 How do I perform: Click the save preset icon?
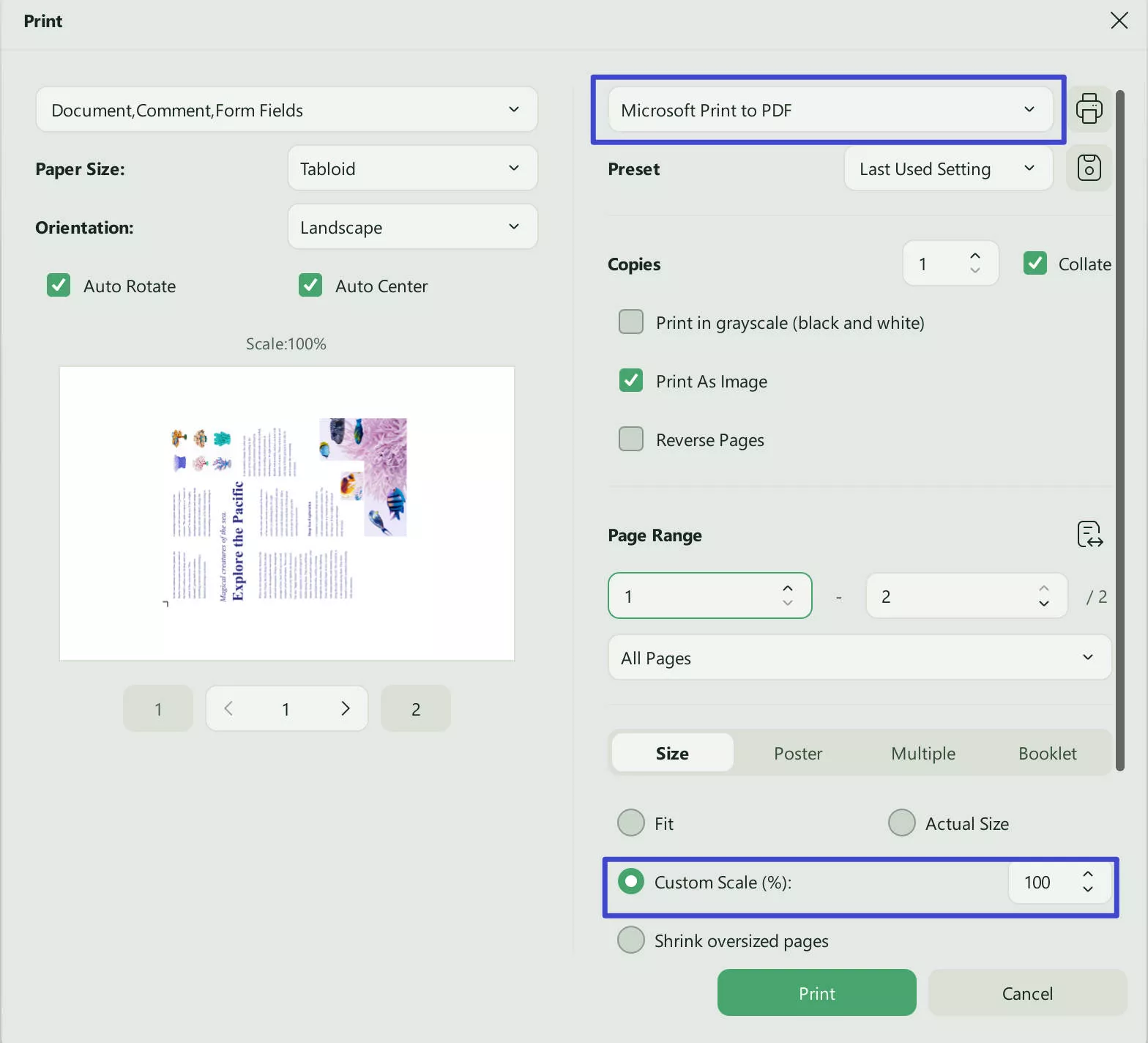pos(1089,168)
